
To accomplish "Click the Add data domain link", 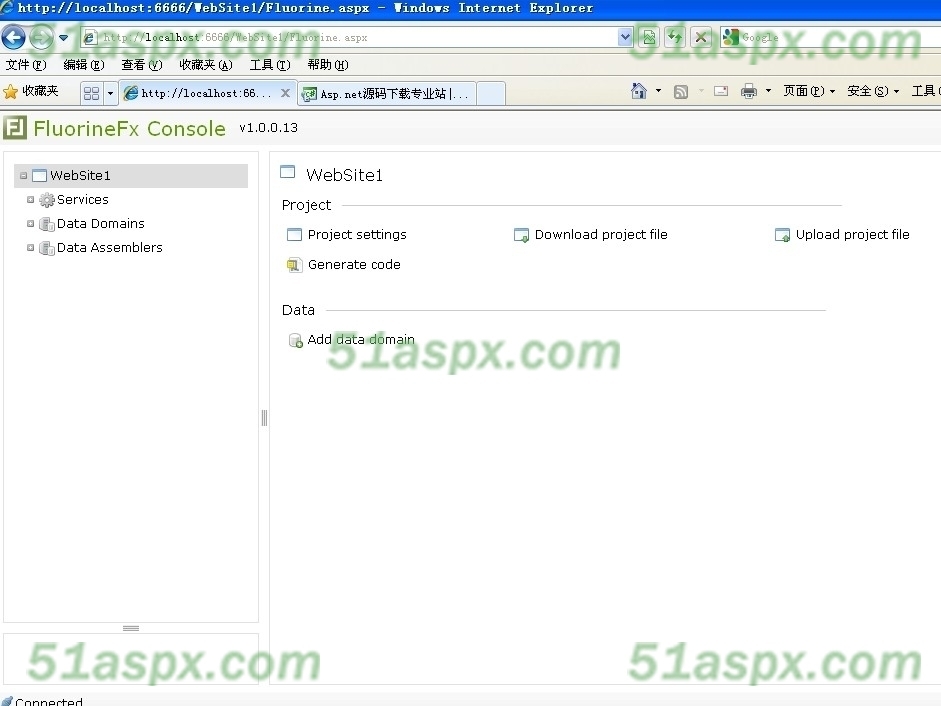I will 361,339.
